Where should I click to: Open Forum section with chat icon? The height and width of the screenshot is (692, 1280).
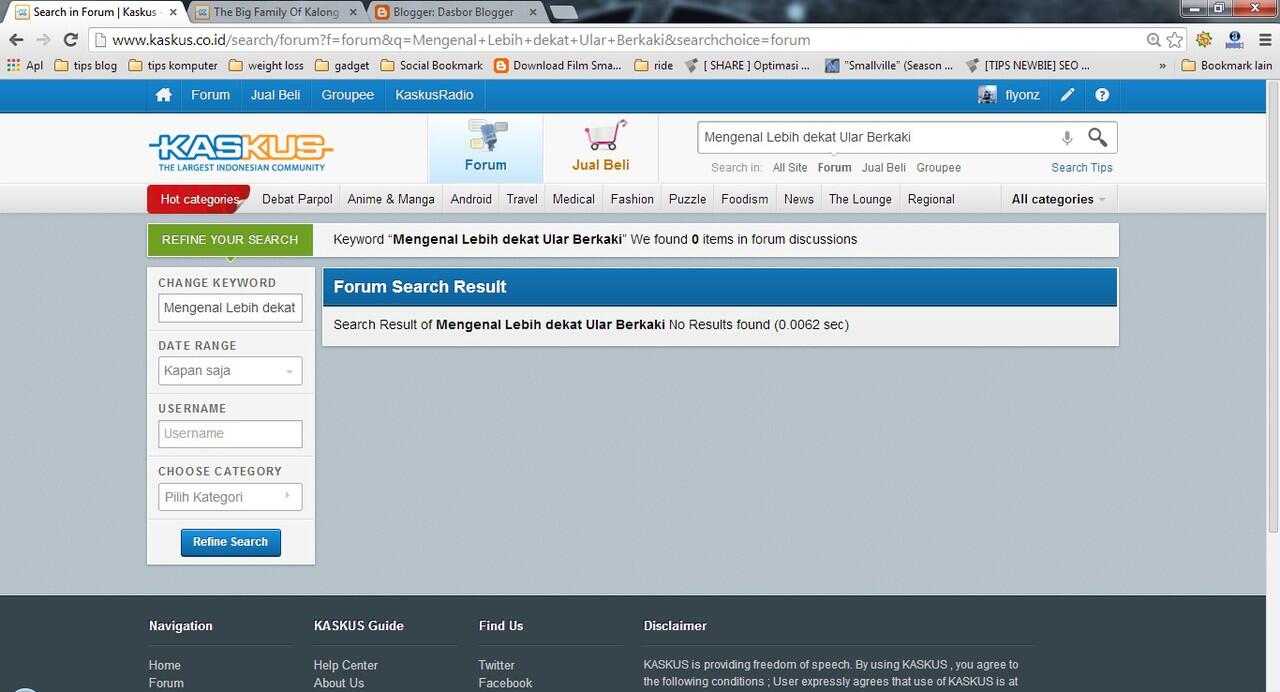(x=486, y=147)
